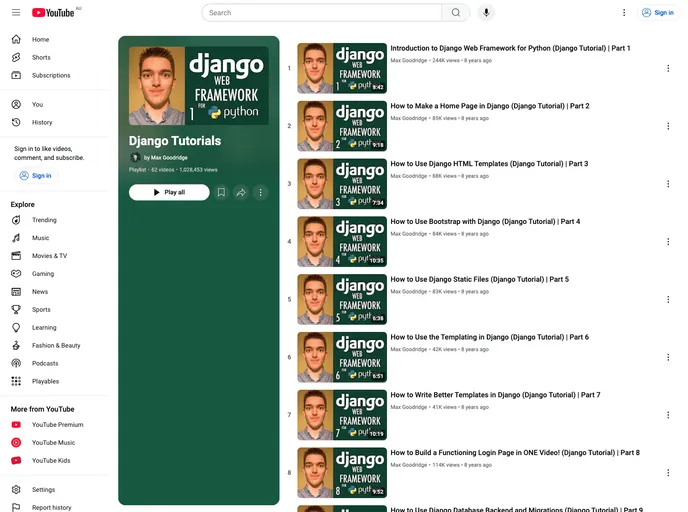Viewport: 688px width, 512px height.
Task: Open action menu dots for Part 8 video
Action: point(668,473)
